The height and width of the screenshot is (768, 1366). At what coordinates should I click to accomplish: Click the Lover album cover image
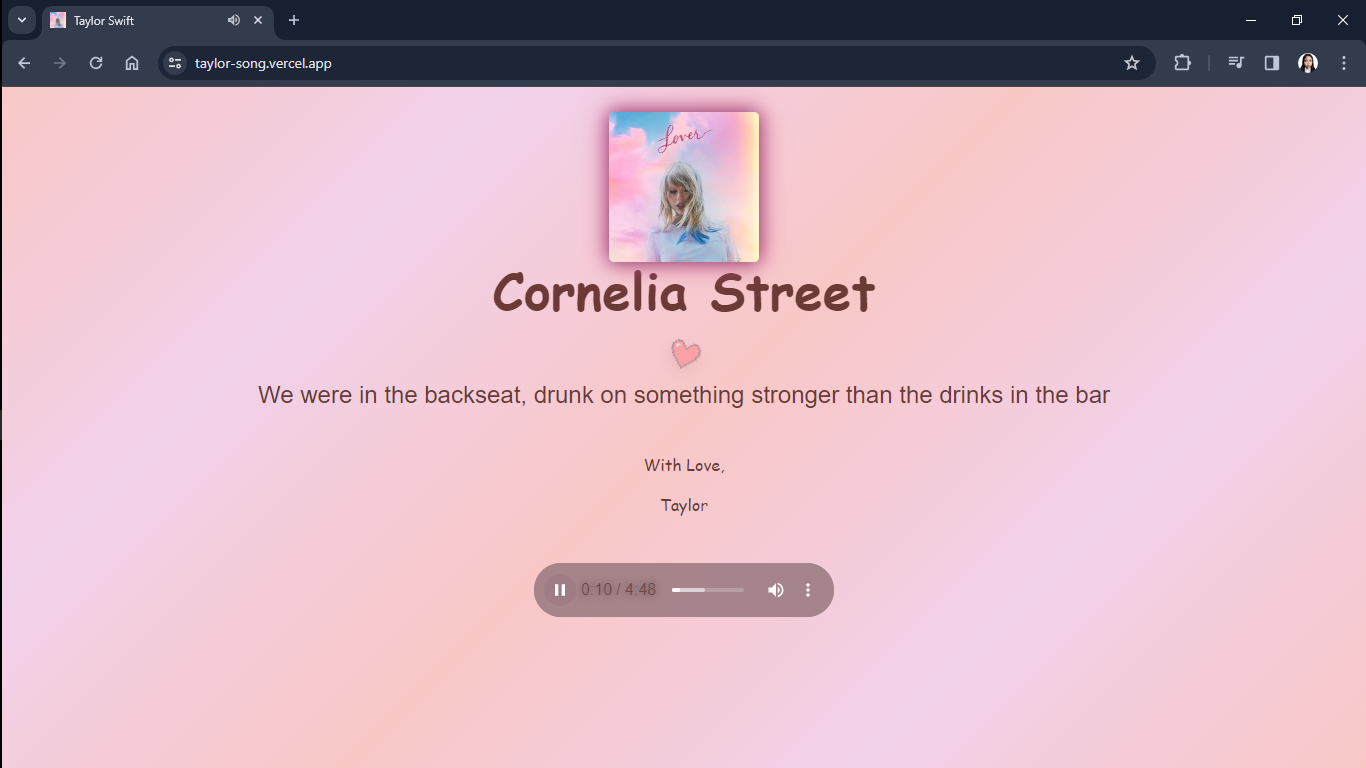pos(684,187)
